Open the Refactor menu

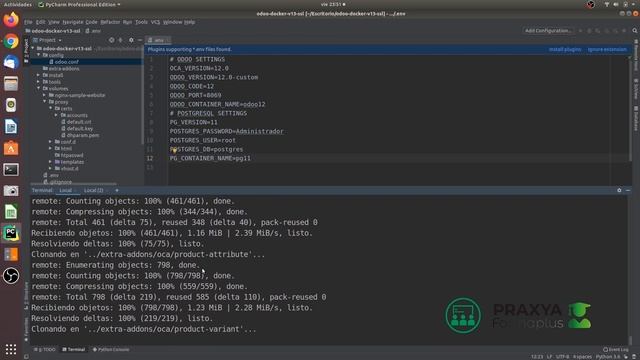[x=110, y=22]
